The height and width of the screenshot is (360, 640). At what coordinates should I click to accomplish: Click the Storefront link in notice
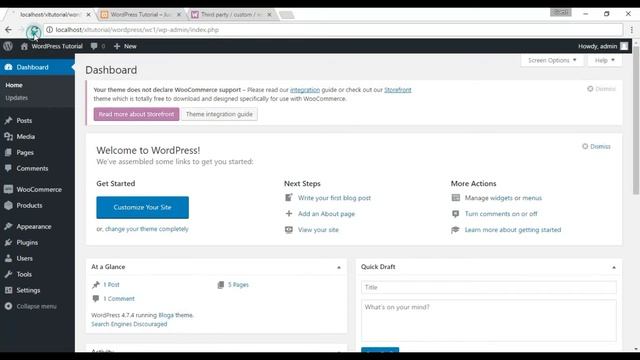click(x=398, y=90)
